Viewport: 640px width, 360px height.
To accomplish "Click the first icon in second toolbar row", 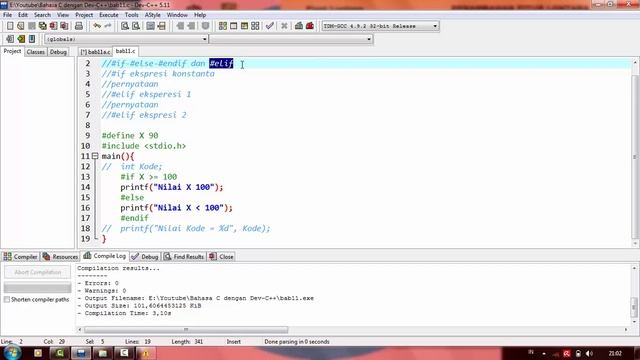I will [10, 39].
